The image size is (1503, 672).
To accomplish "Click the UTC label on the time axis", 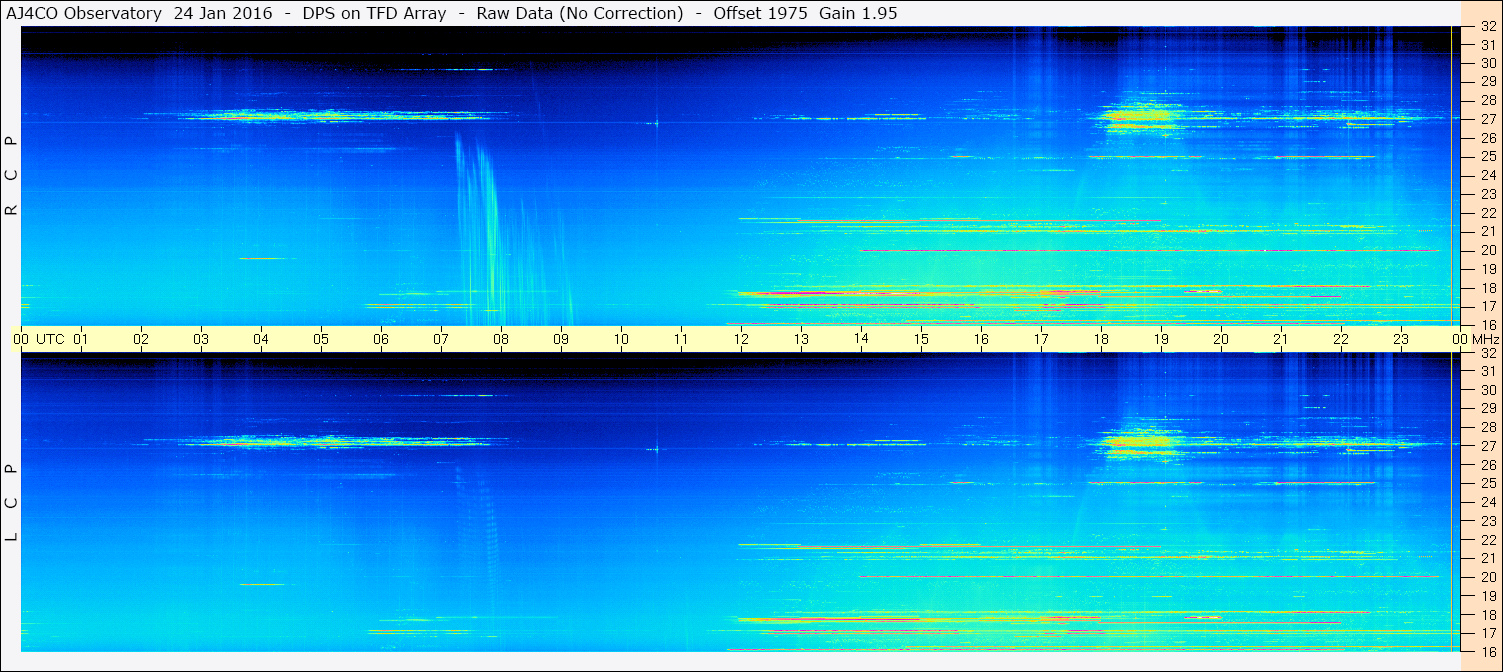I will pos(50,339).
